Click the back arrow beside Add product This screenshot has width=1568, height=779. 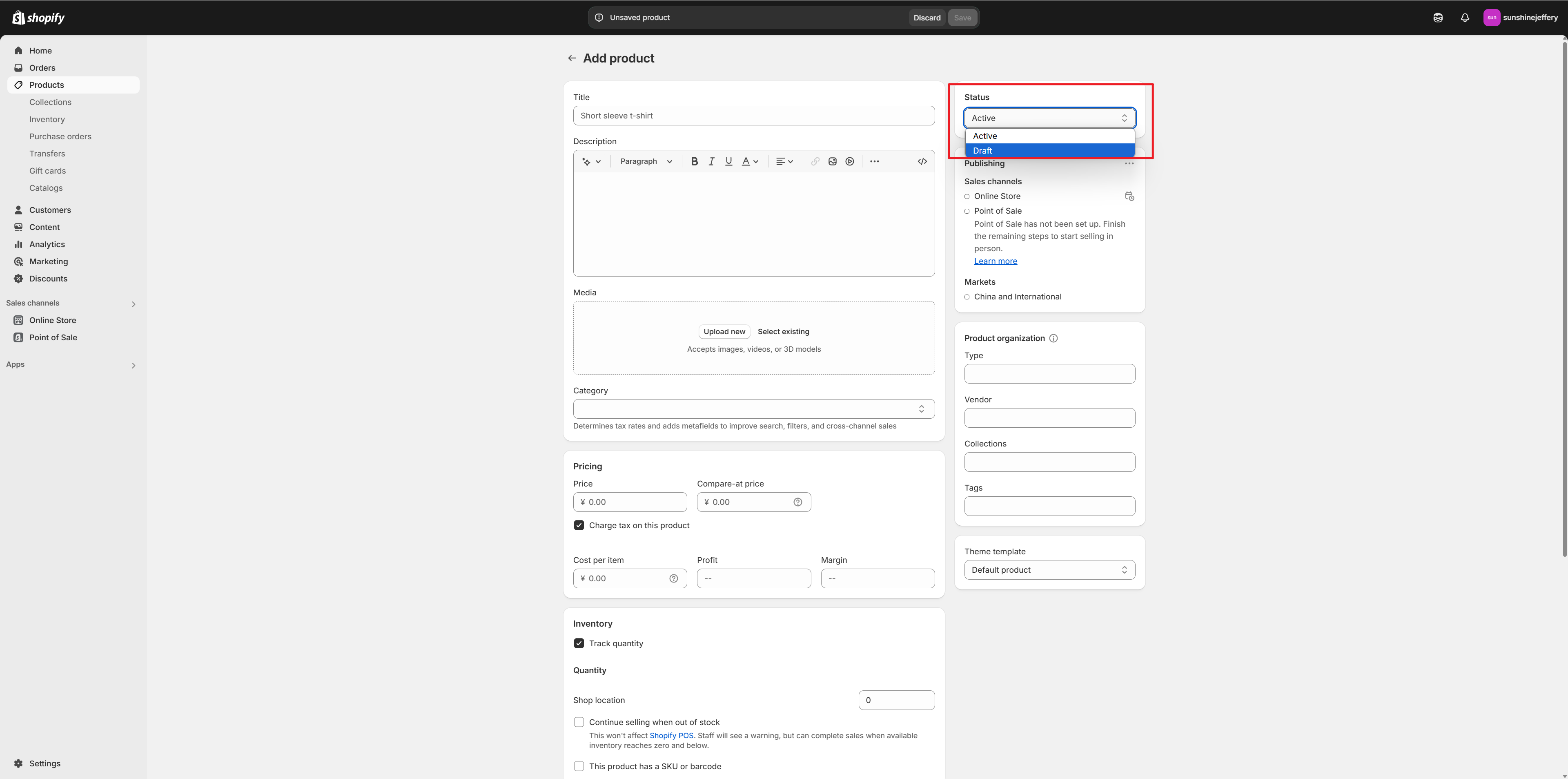572,58
